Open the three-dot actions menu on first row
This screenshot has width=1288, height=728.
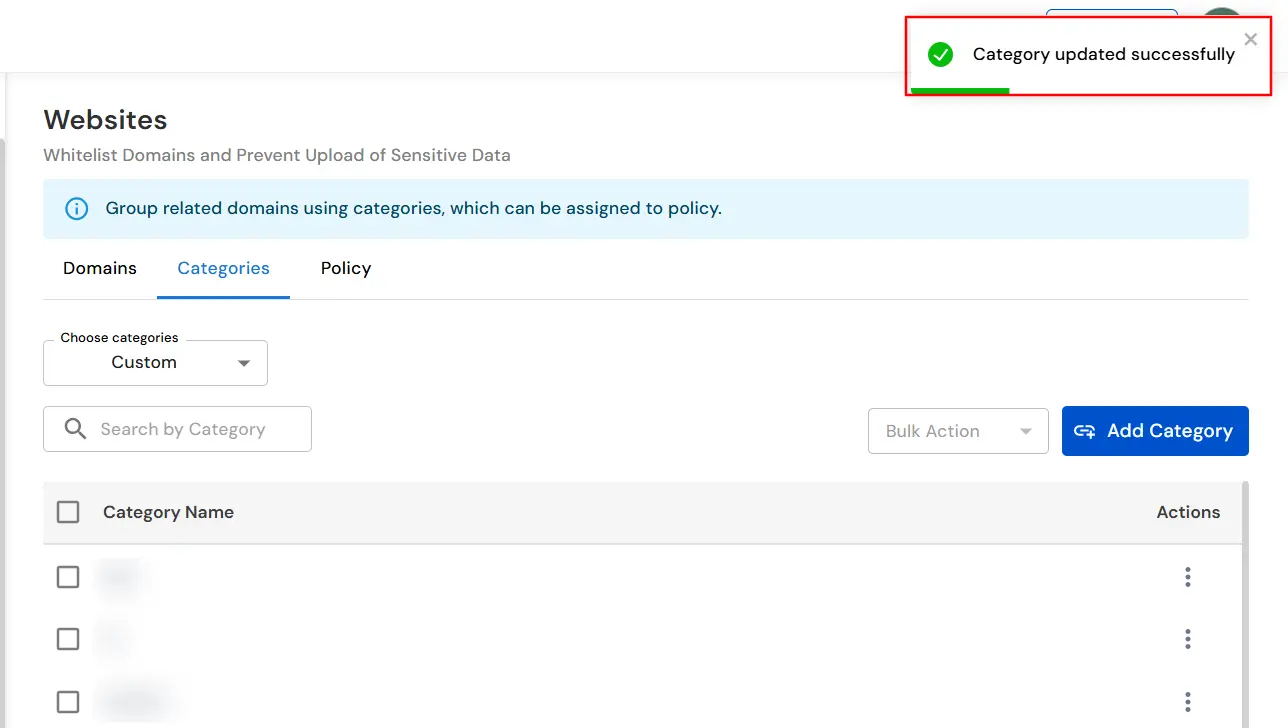pos(1187,577)
